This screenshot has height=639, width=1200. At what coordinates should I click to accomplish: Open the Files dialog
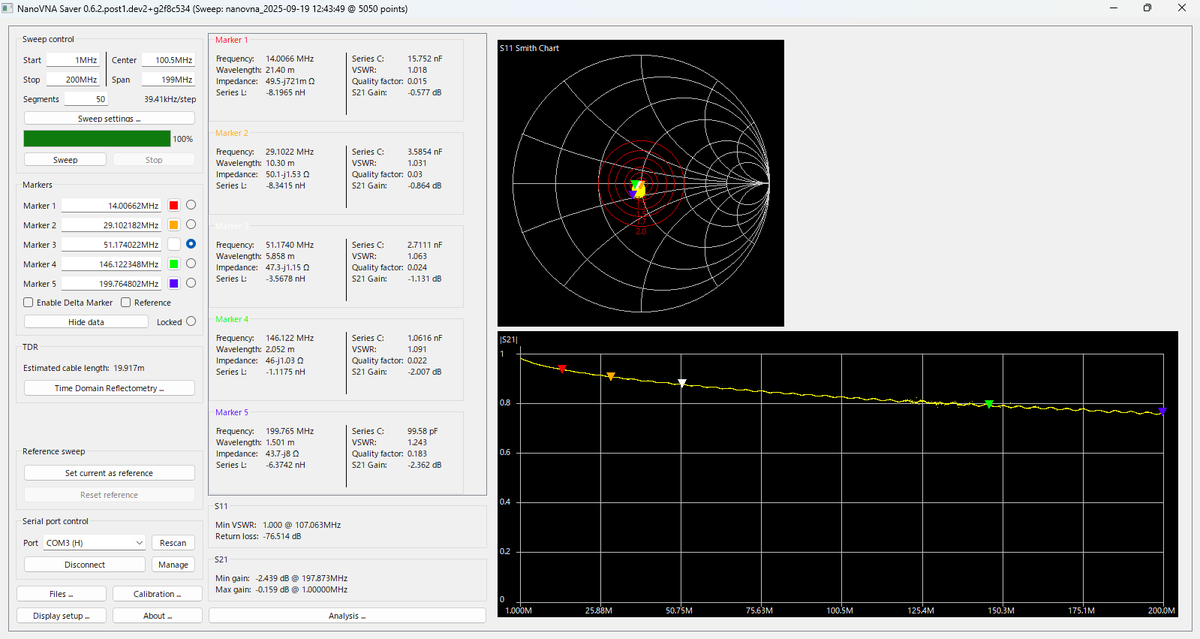[61, 594]
